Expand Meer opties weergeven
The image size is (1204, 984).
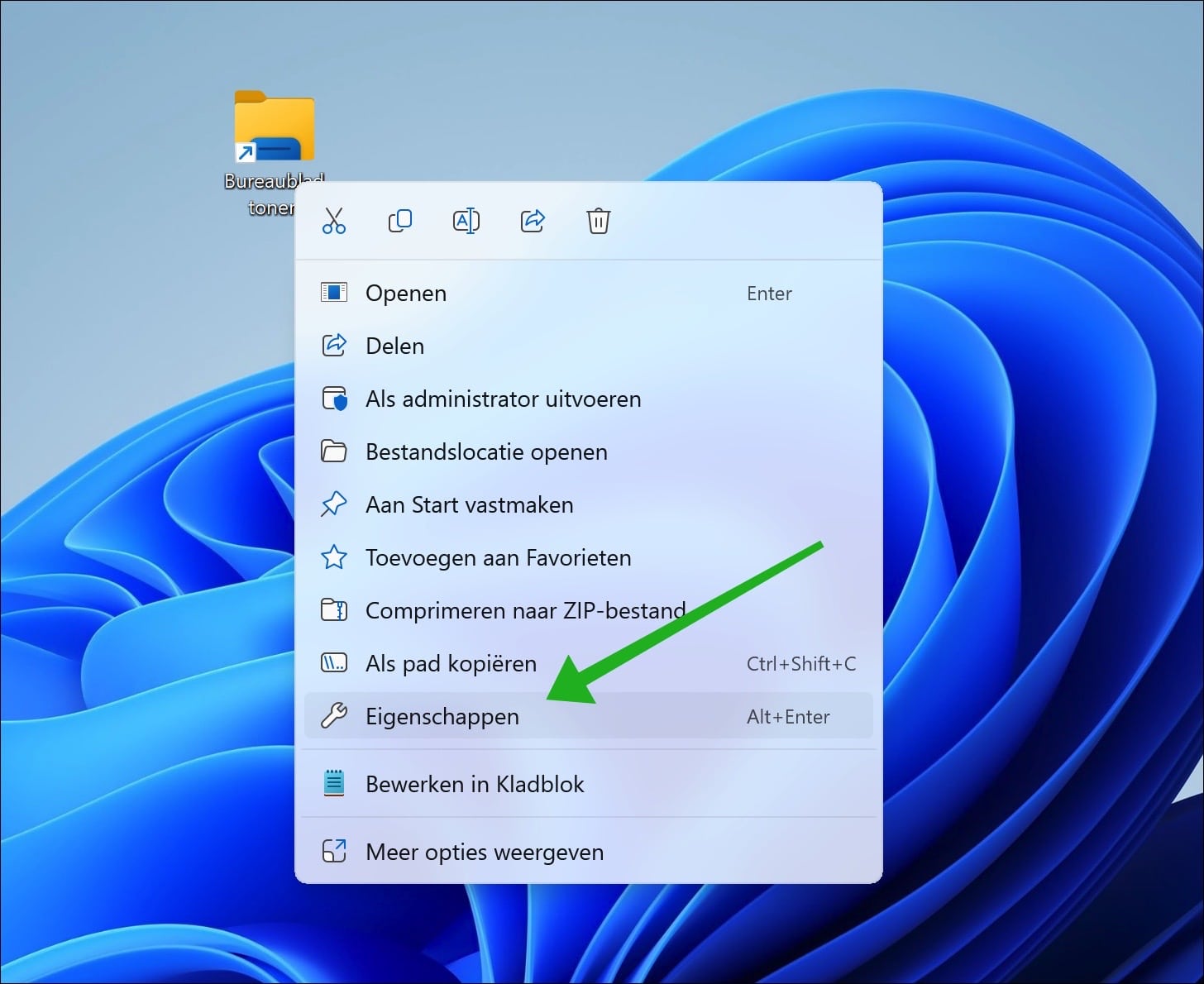tap(484, 852)
